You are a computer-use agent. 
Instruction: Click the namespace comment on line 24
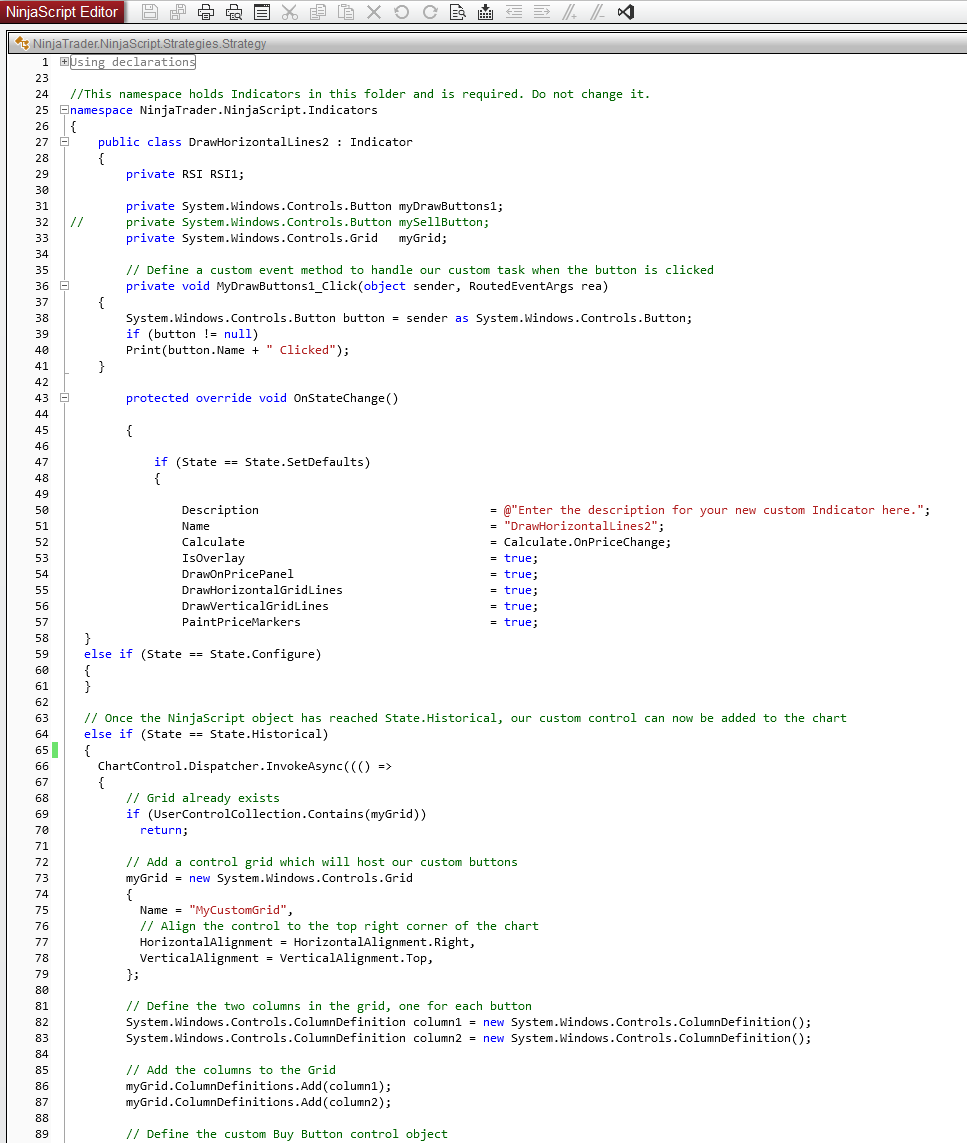(360, 94)
